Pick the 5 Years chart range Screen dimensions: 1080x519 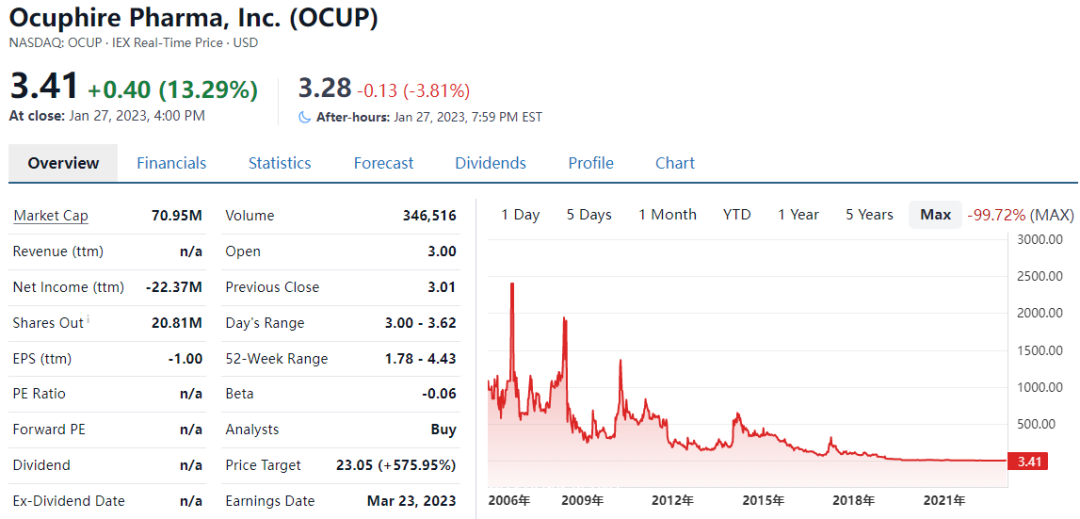pyautogui.click(x=869, y=214)
